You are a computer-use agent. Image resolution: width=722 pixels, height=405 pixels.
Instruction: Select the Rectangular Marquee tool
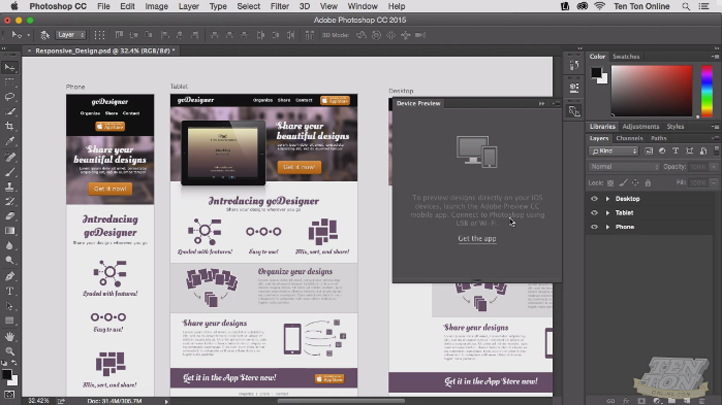pyautogui.click(x=10, y=82)
